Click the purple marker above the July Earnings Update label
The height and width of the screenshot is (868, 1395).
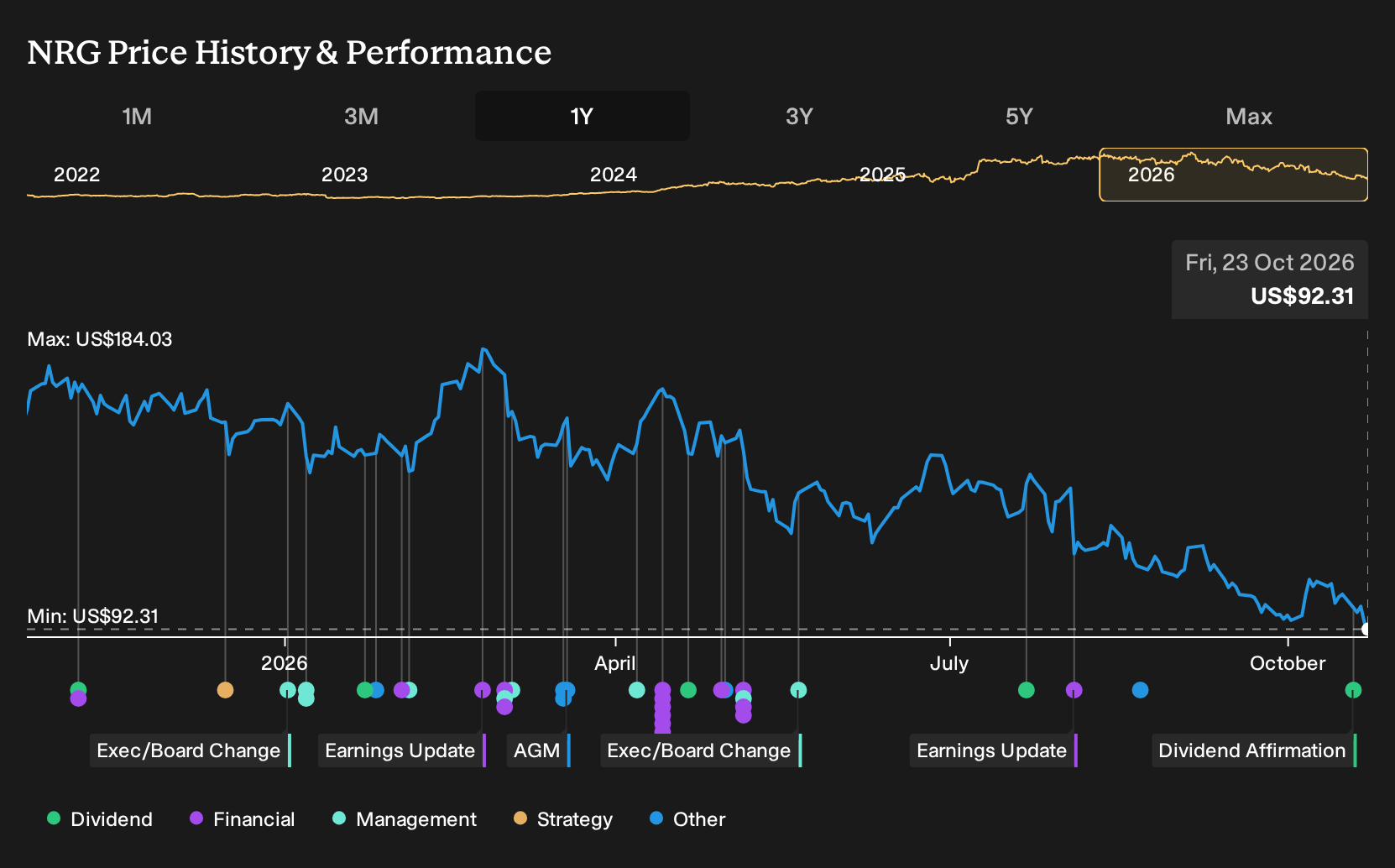pyautogui.click(x=1074, y=690)
